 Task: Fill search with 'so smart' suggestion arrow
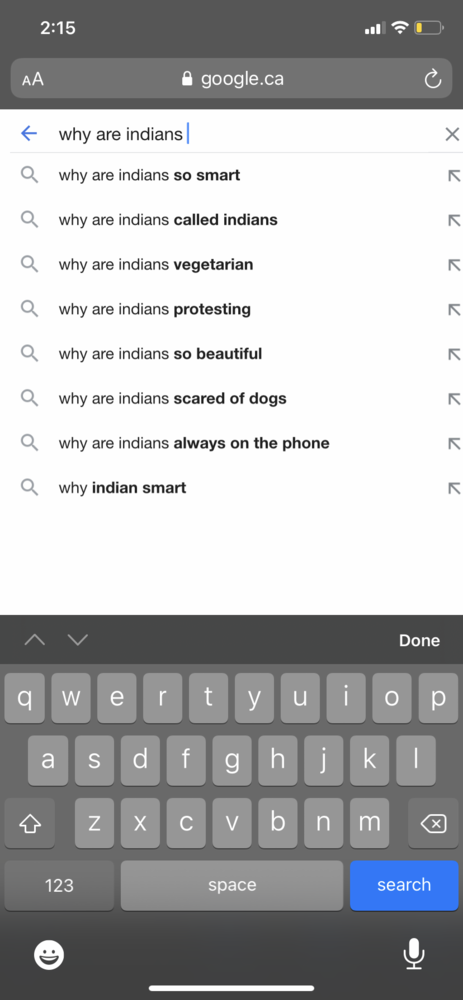(454, 175)
